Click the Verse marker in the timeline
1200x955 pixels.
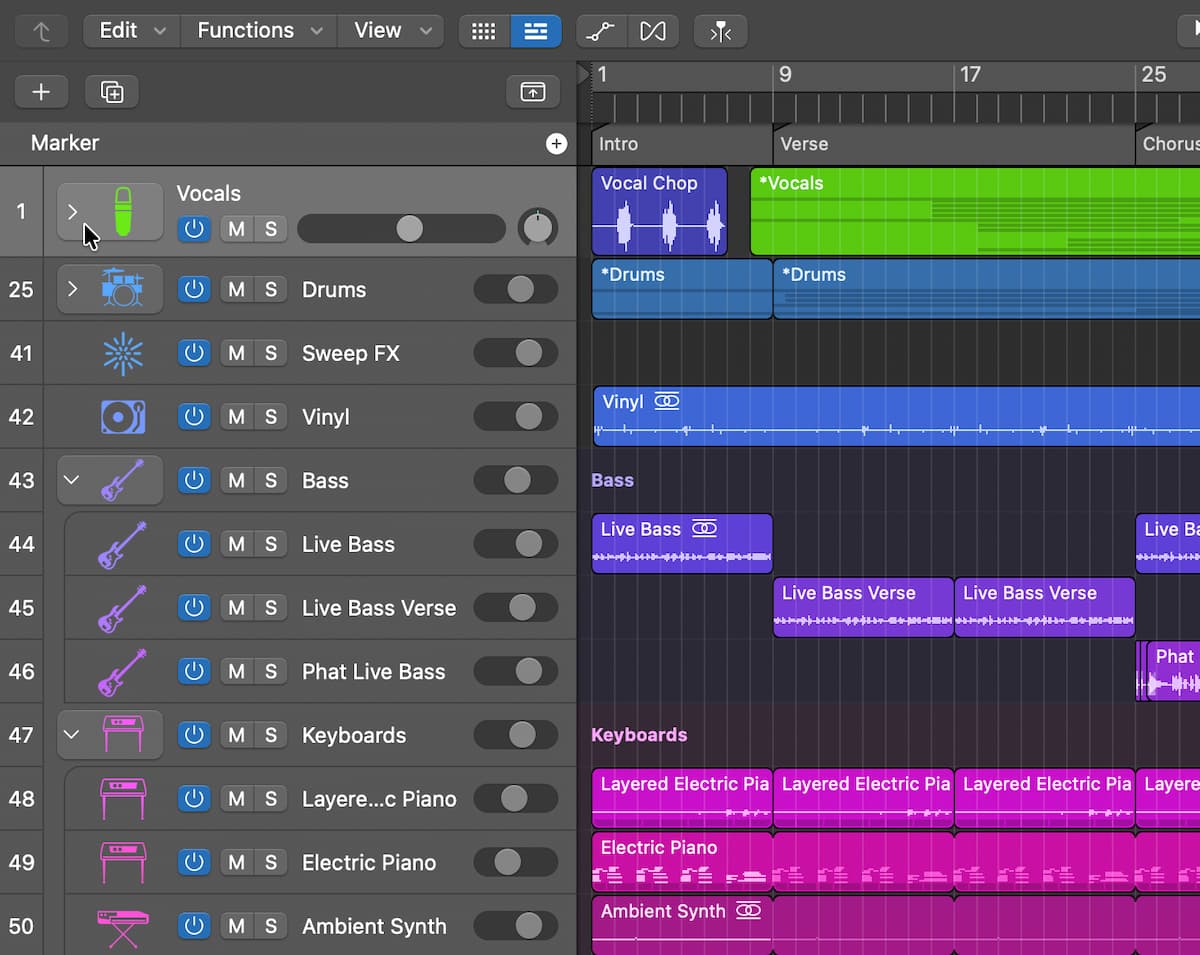click(954, 144)
